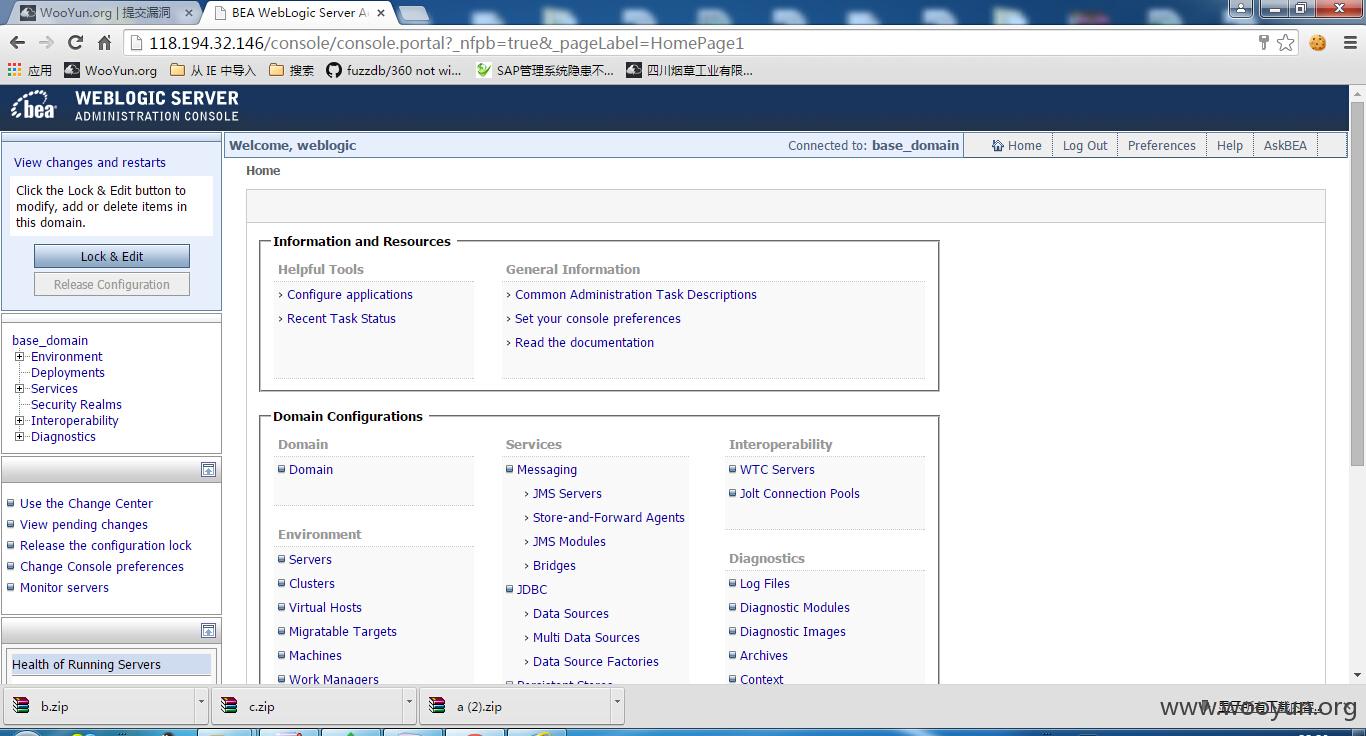
Task: Go to the browser home page icon
Action: point(104,43)
